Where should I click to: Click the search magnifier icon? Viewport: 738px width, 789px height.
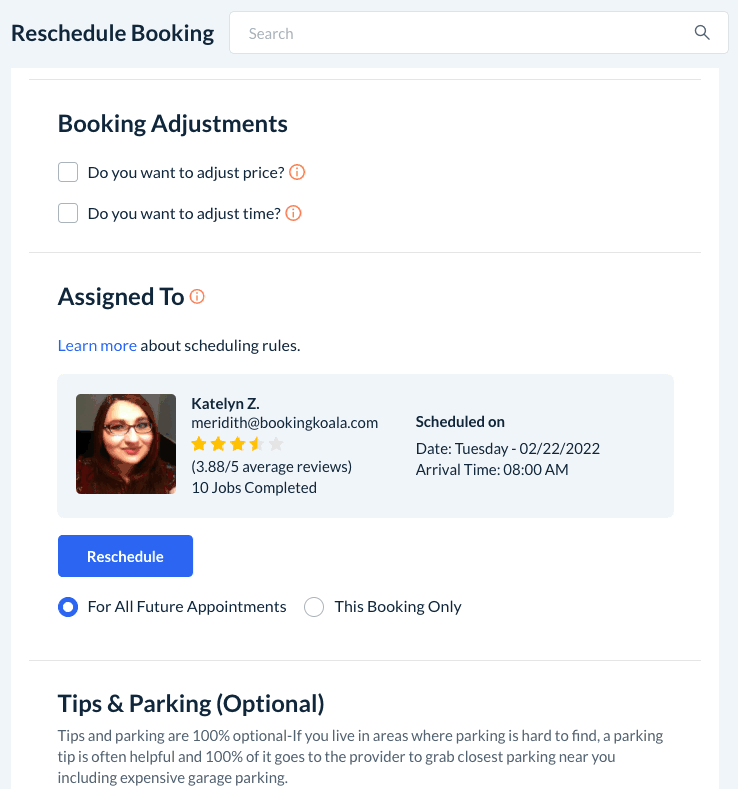pyautogui.click(x=702, y=33)
